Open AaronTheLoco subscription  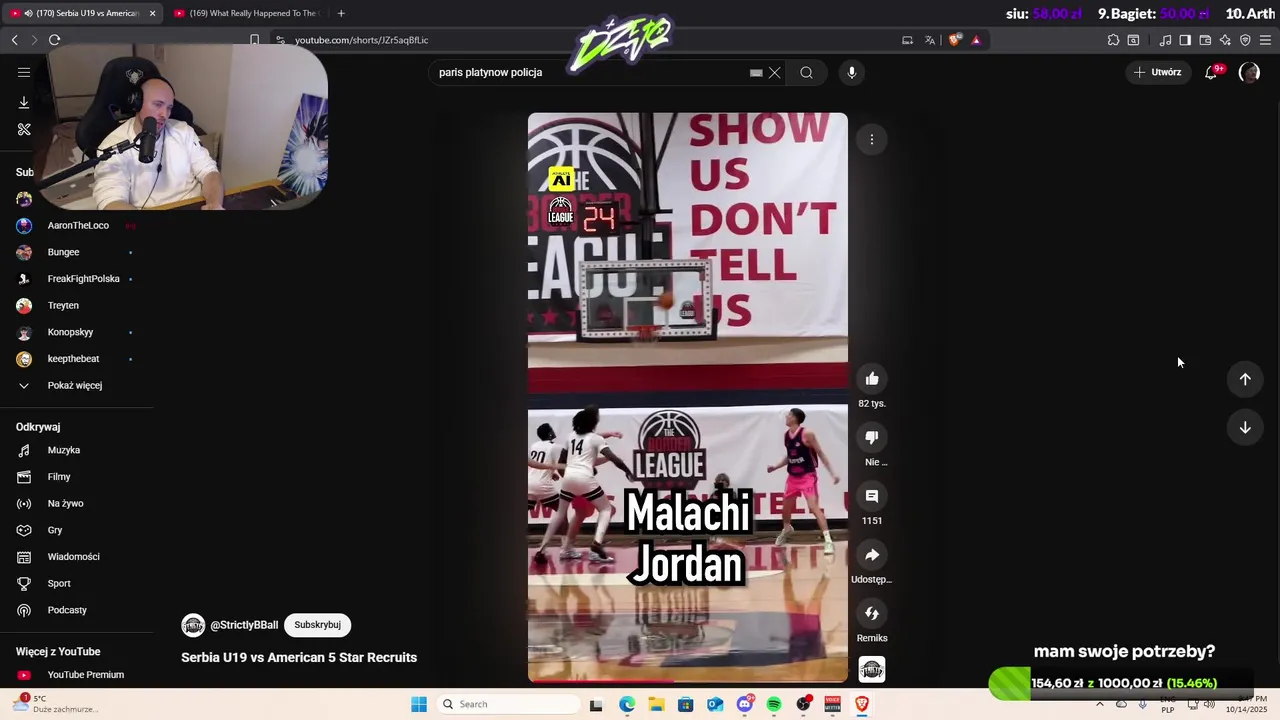click(76, 226)
